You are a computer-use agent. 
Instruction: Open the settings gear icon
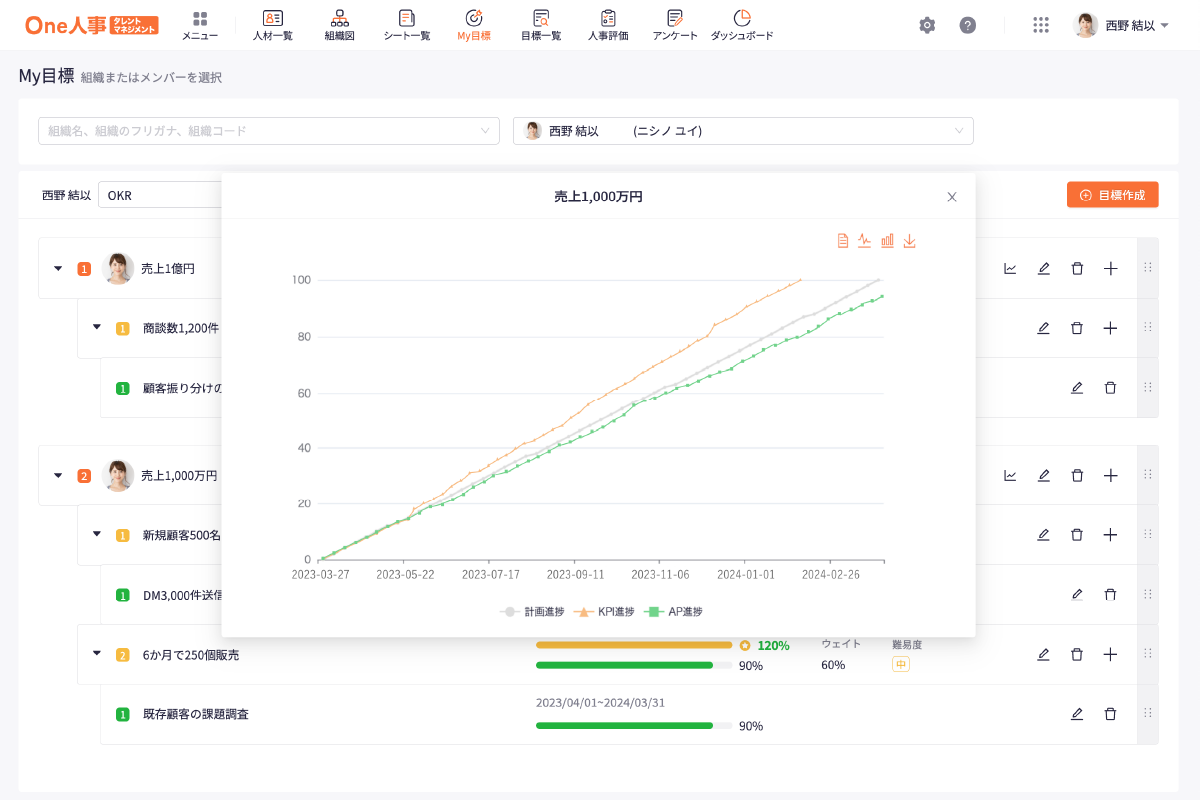point(927,25)
